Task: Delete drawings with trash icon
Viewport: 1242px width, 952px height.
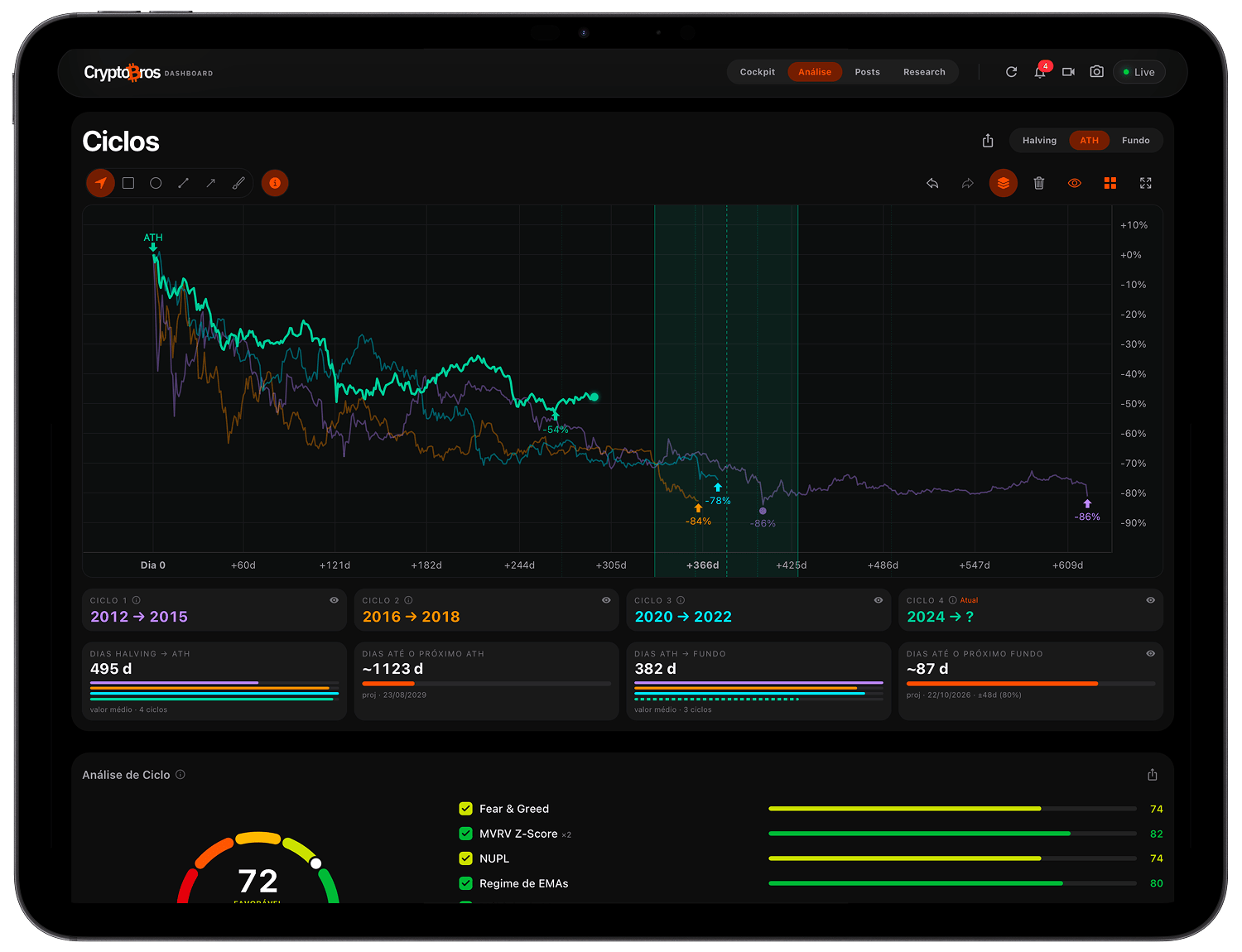Action: click(1039, 183)
